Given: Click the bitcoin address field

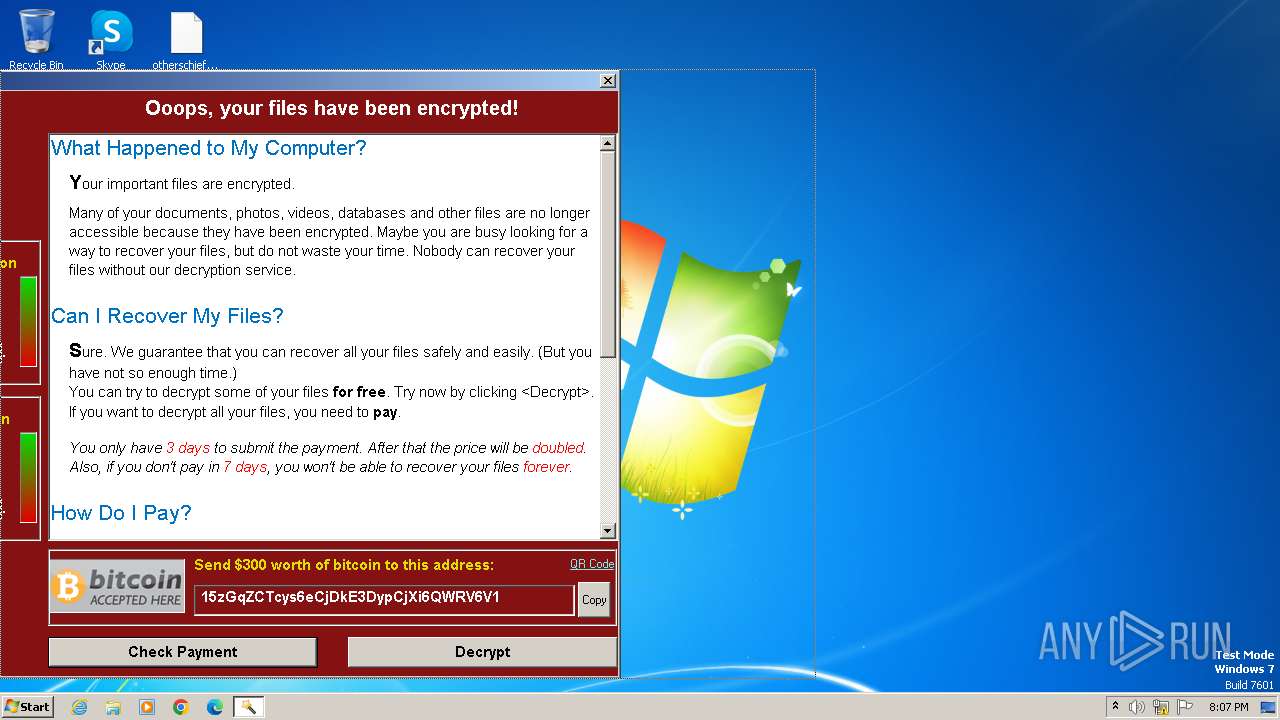Looking at the screenshot, I should coord(384,599).
